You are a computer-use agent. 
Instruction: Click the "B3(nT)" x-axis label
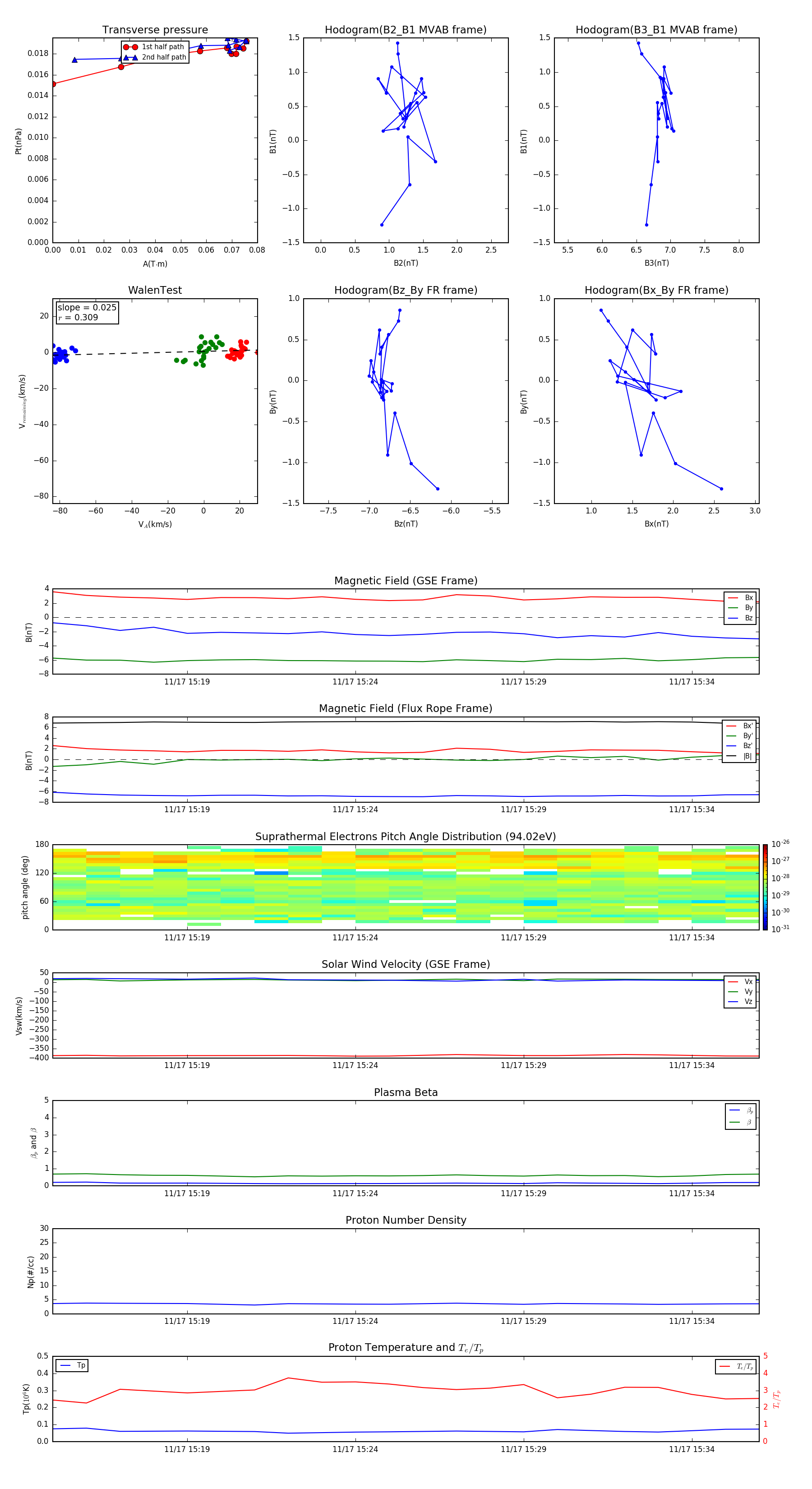(656, 263)
